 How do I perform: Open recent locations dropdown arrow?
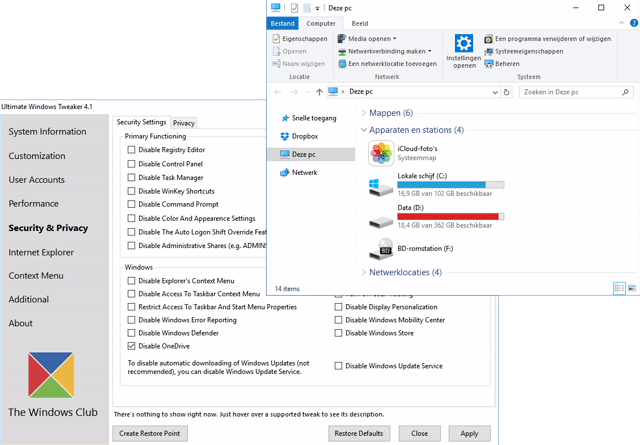click(x=308, y=92)
